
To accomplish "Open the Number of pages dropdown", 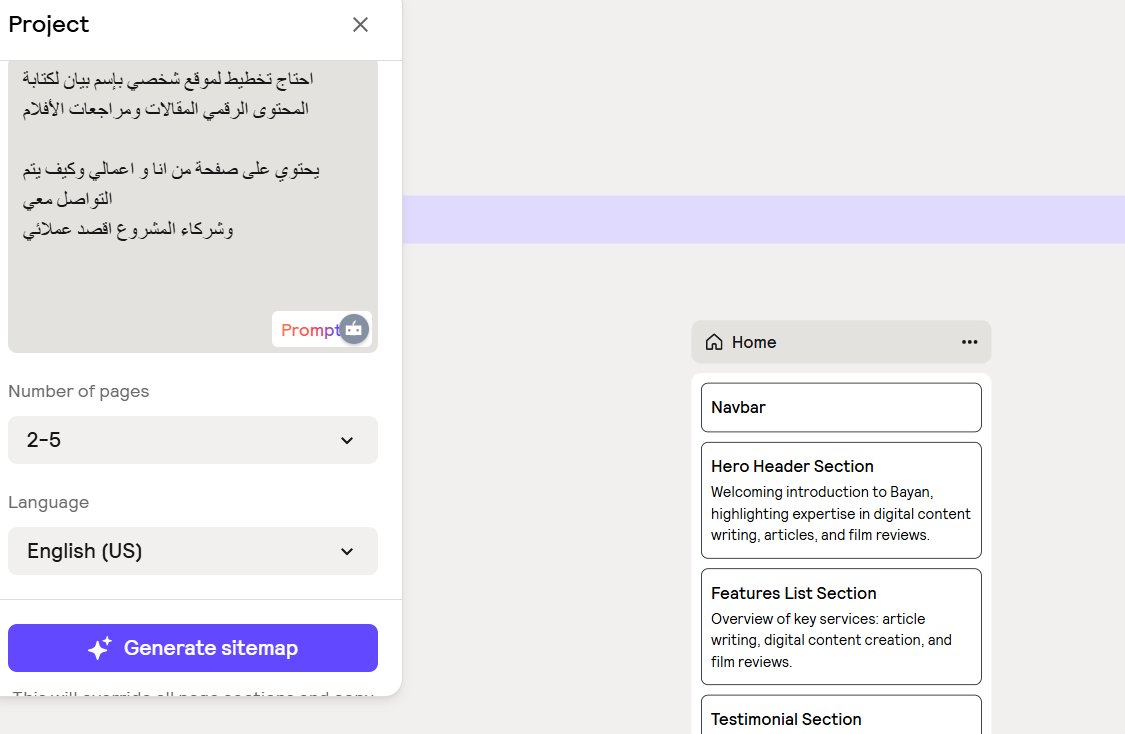I will pos(192,440).
